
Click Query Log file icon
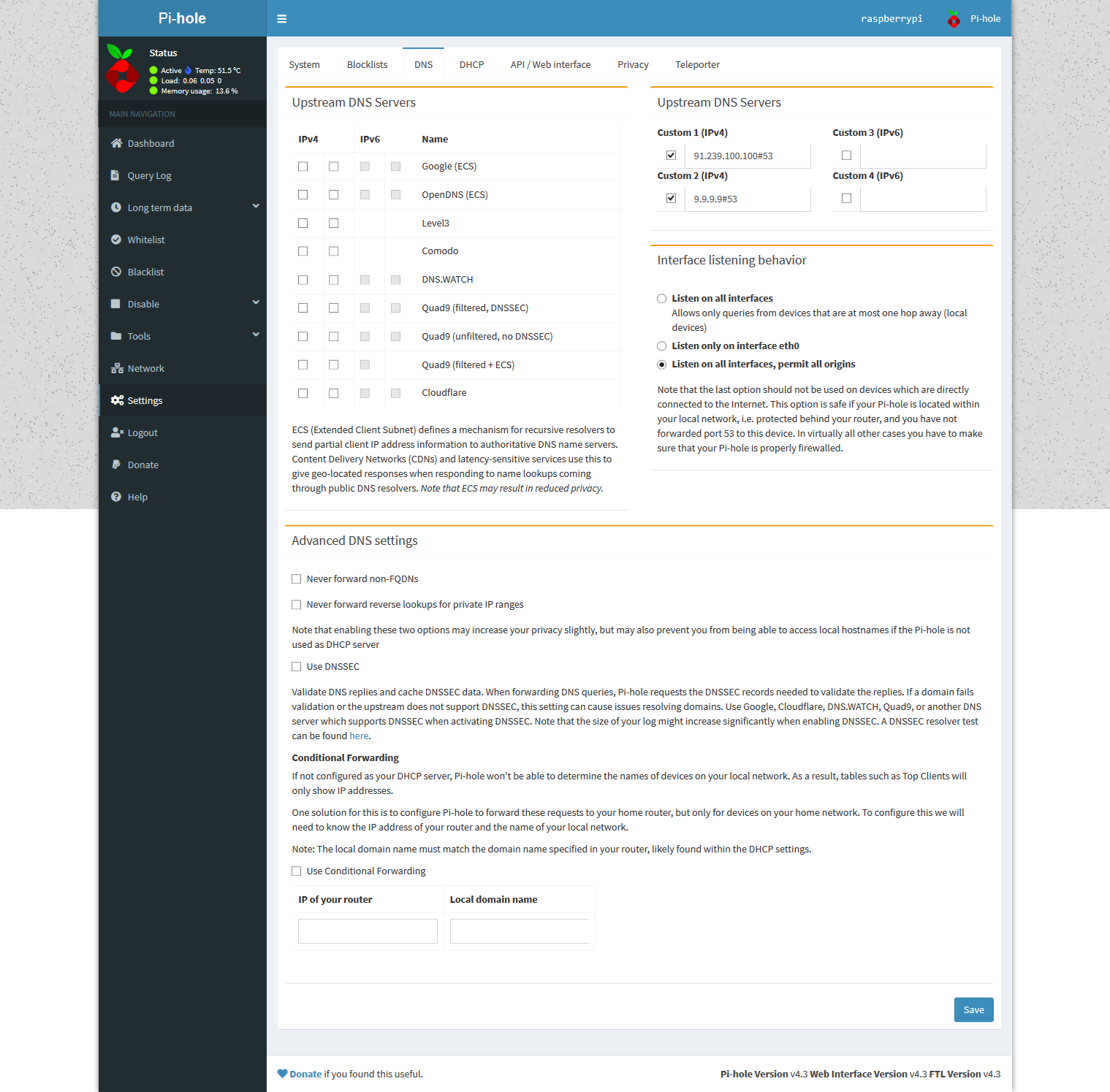point(115,175)
